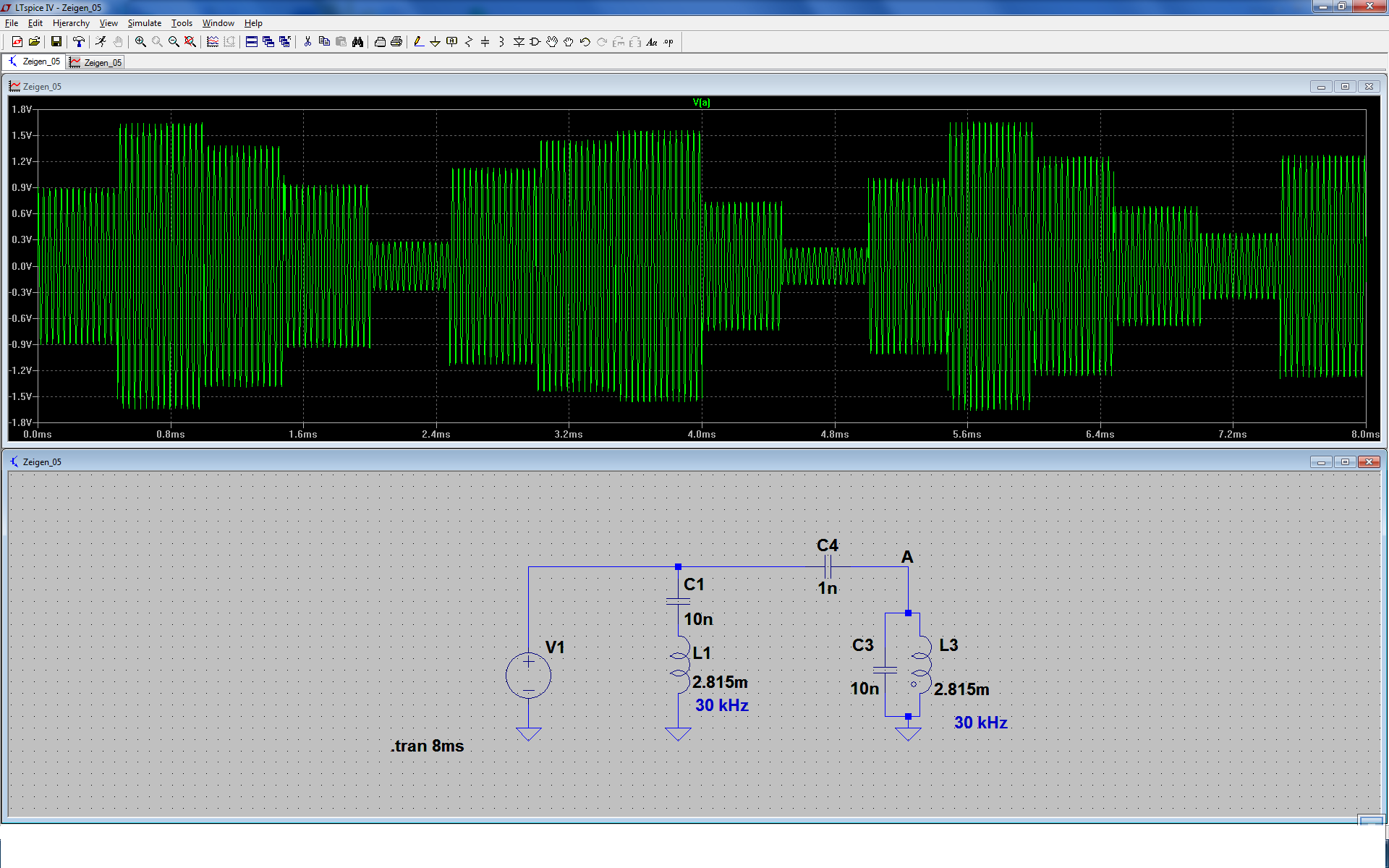This screenshot has height=868, width=1389.
Task: Open the Edit menu
Action: point(35,23)
